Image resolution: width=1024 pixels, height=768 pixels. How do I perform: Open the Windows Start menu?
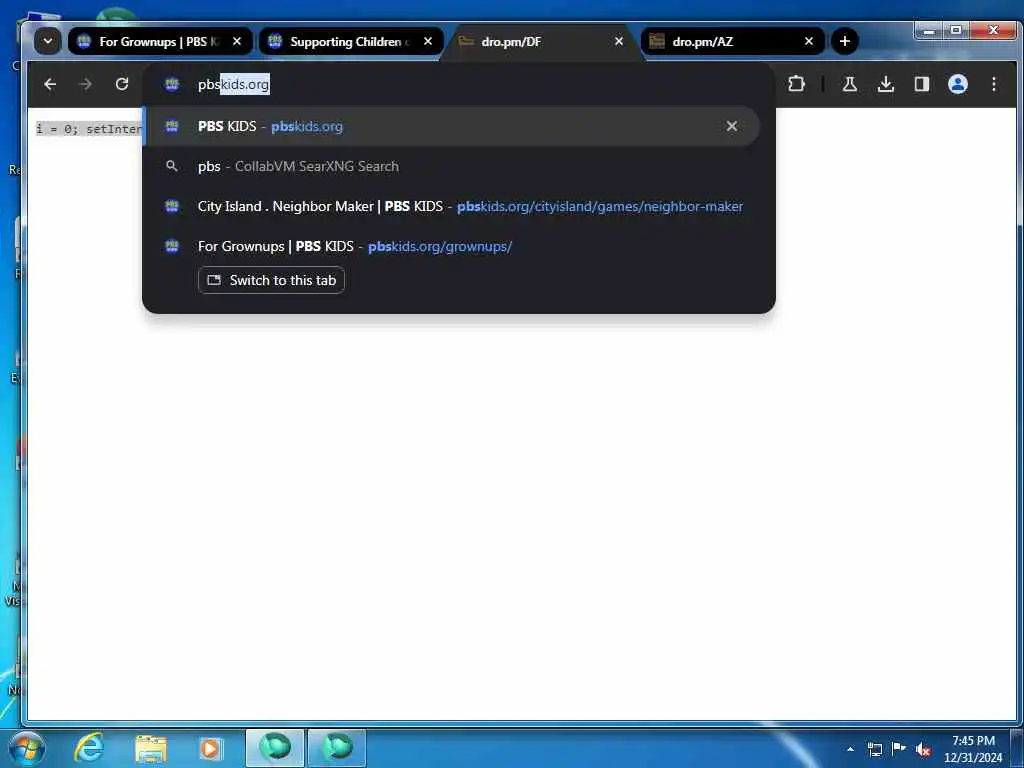pos(26,748)
